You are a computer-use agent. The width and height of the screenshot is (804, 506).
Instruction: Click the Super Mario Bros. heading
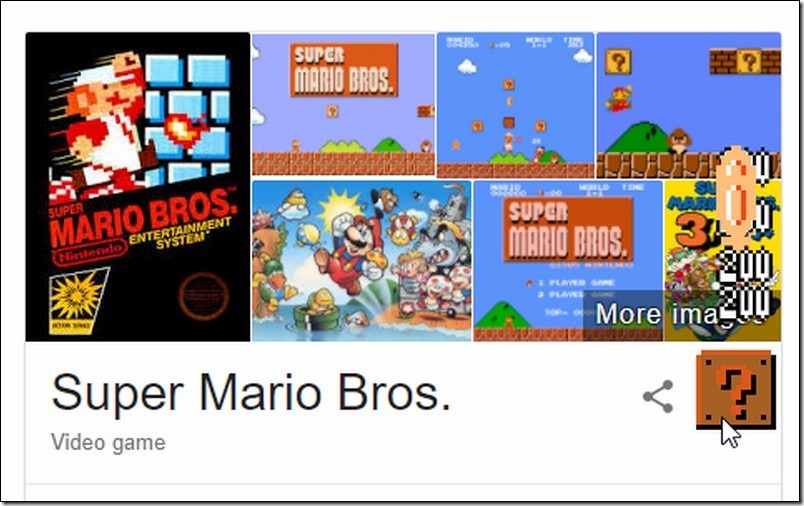pyautogui.click(x=251, y=392)
